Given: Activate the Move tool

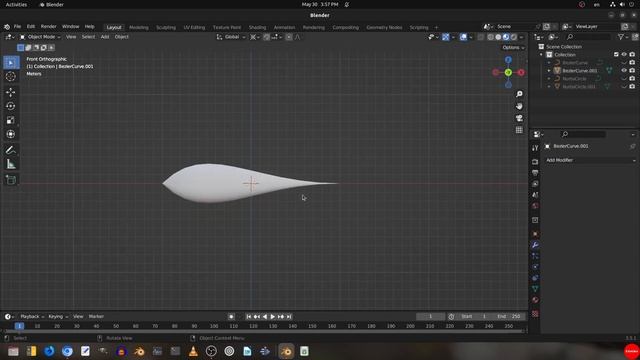Looking at the screenshot, I should click(11, 92).
